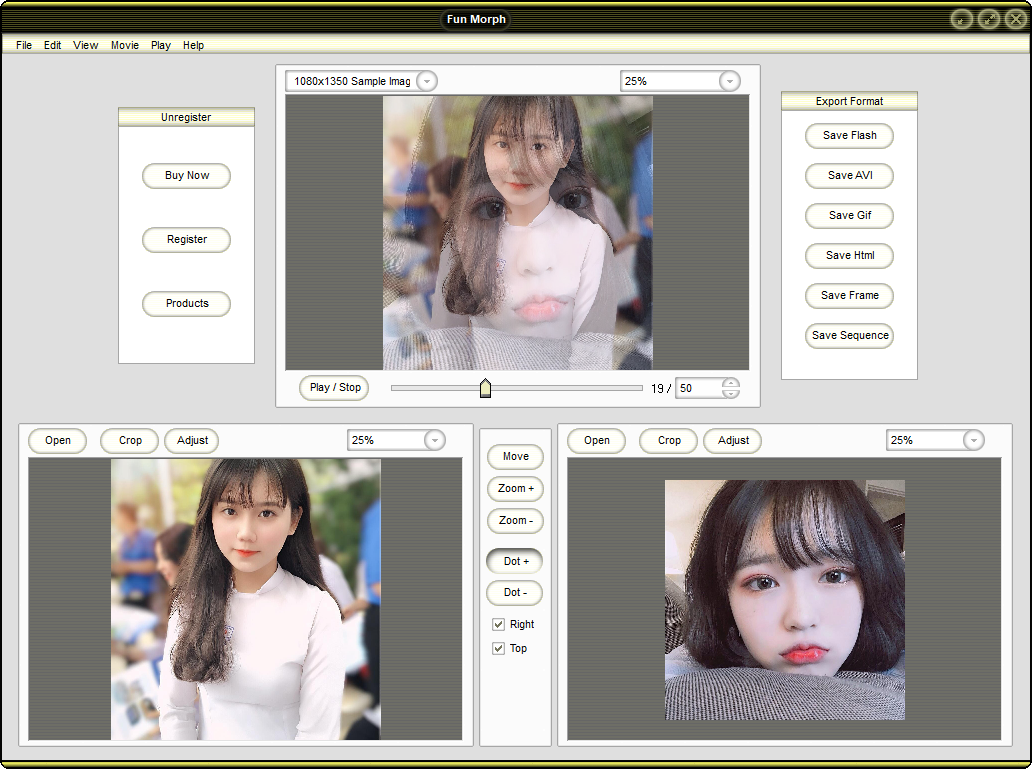Uncheck the Right checkbox

click(x=498, y=625)
